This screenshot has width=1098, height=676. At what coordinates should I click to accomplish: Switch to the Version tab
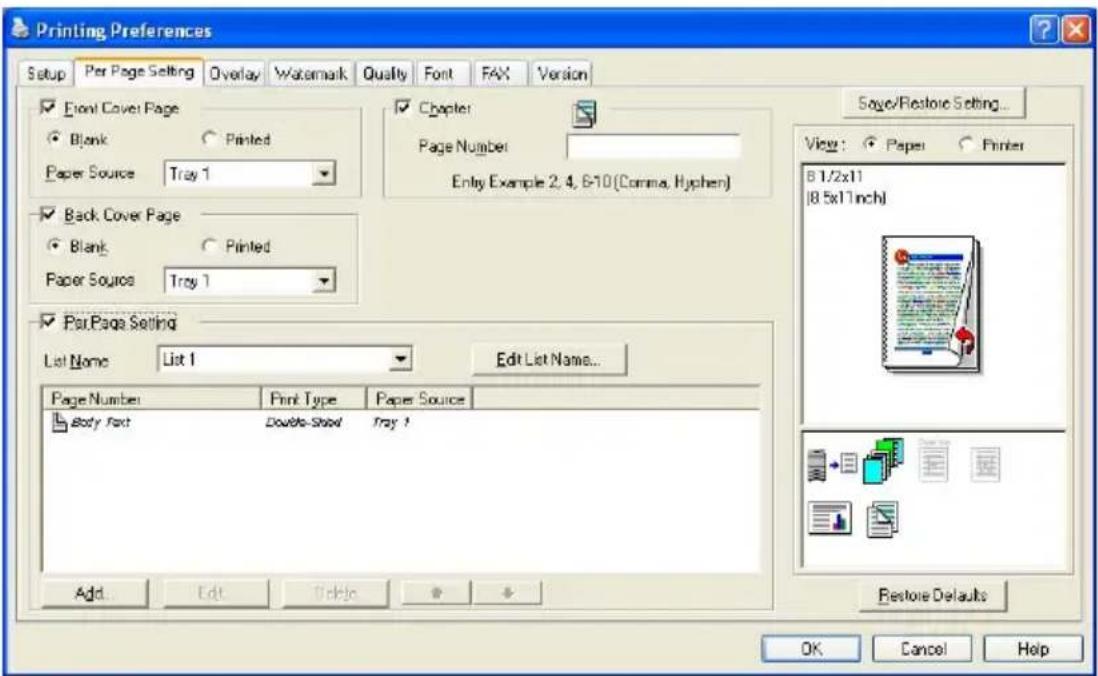tap(562, 74)
